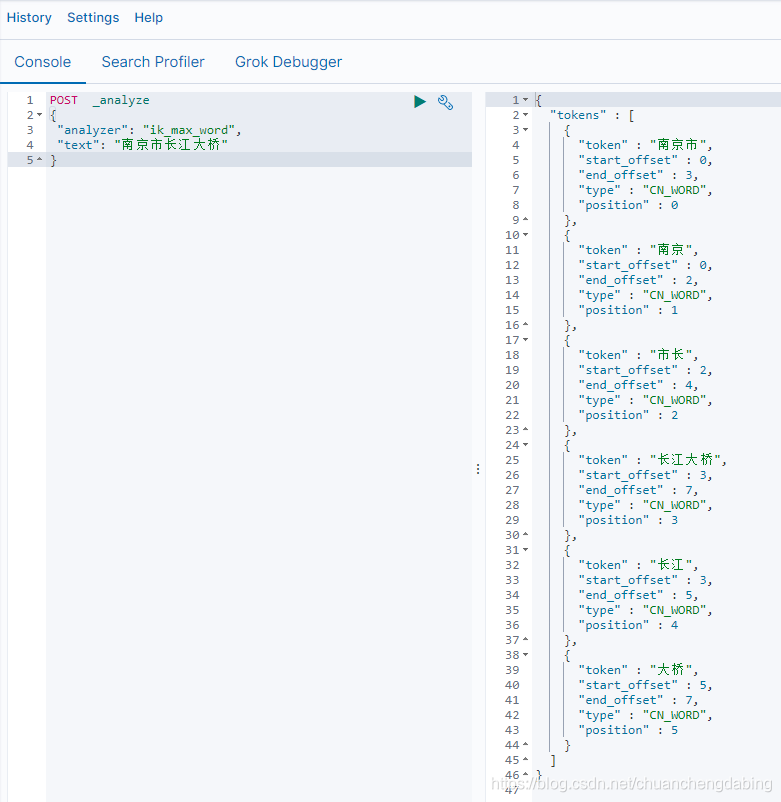Open the Help menu
The image size is (781, 802).
149,17
